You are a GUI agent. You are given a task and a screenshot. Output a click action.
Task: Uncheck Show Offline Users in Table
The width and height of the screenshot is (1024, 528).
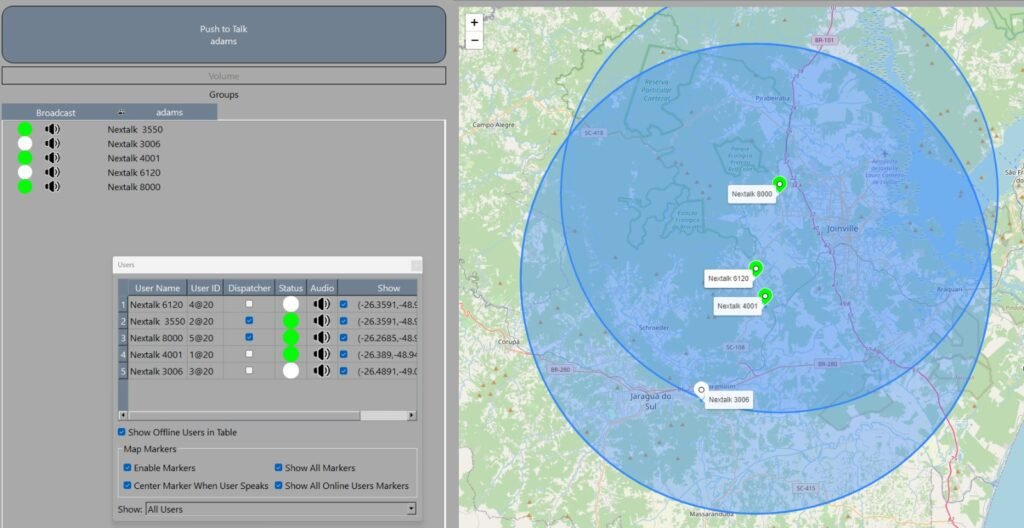tap(121, 432)
